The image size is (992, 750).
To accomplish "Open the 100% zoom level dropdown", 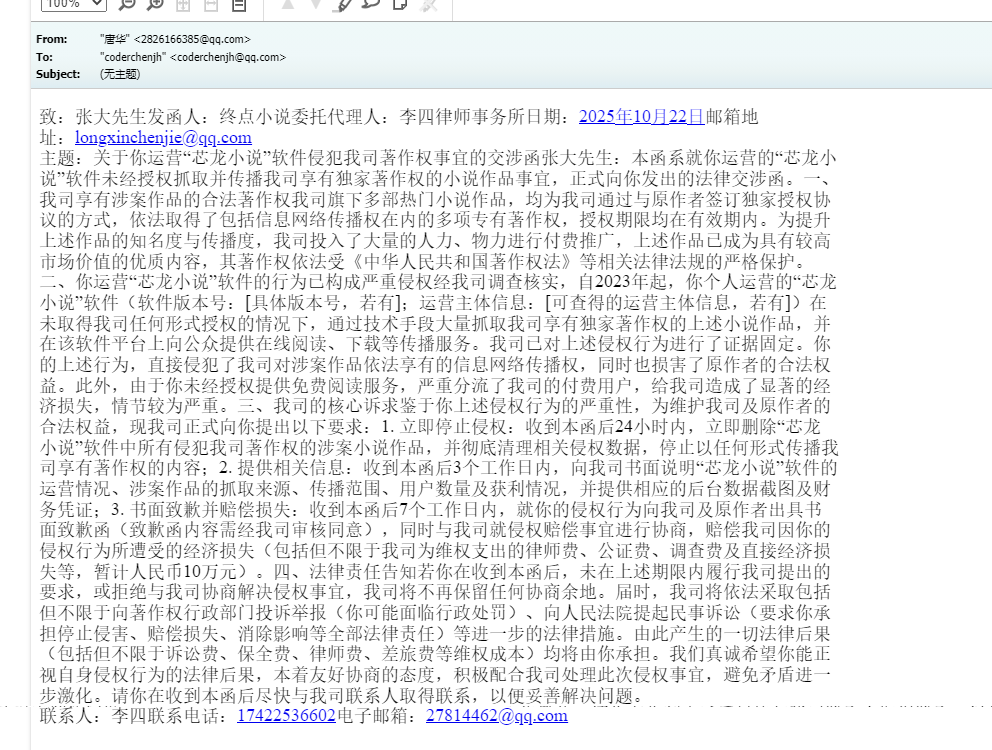I will [73, 4].
